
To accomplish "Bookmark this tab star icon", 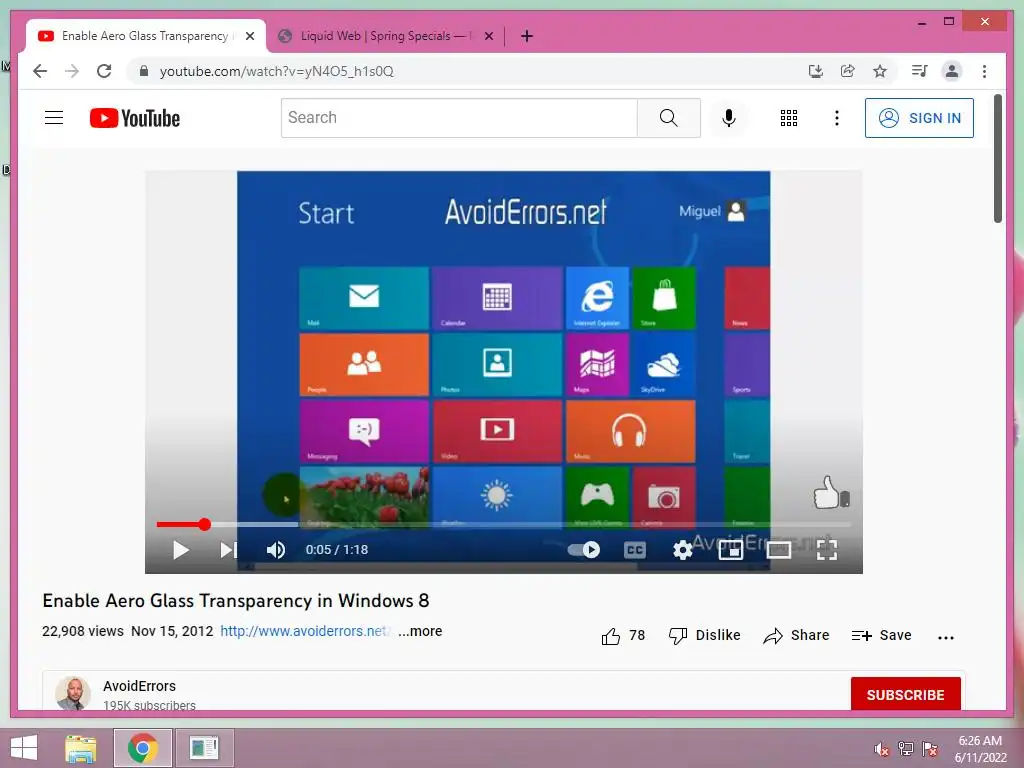I will point(880,71).
